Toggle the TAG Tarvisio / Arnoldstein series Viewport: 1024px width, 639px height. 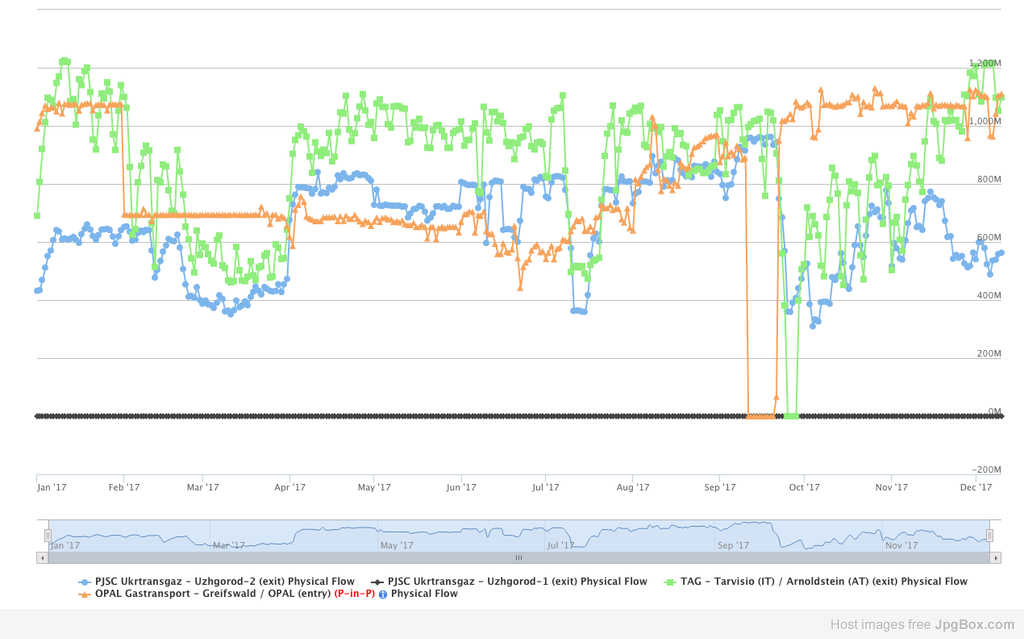coord(815,581)
